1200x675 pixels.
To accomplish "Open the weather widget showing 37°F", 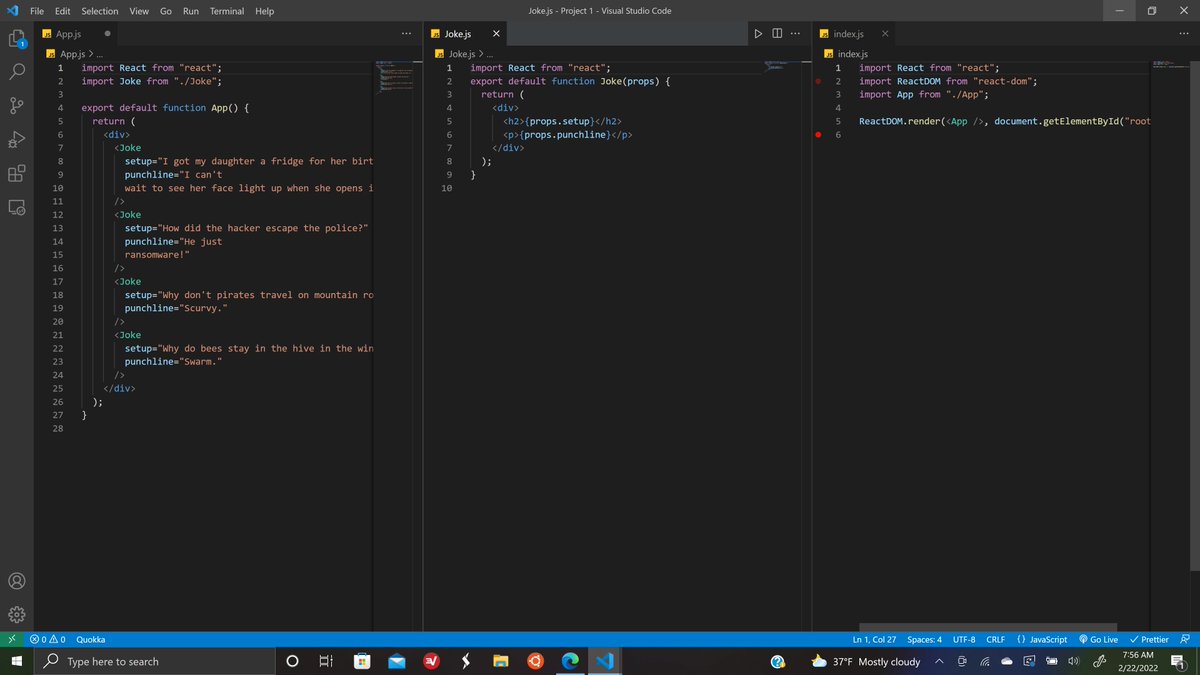I will [x=866, y=661].
